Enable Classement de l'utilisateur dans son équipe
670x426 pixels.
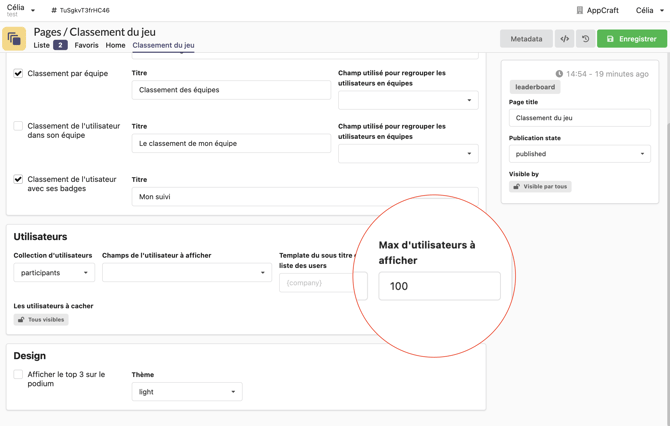(x=18, y=126)
